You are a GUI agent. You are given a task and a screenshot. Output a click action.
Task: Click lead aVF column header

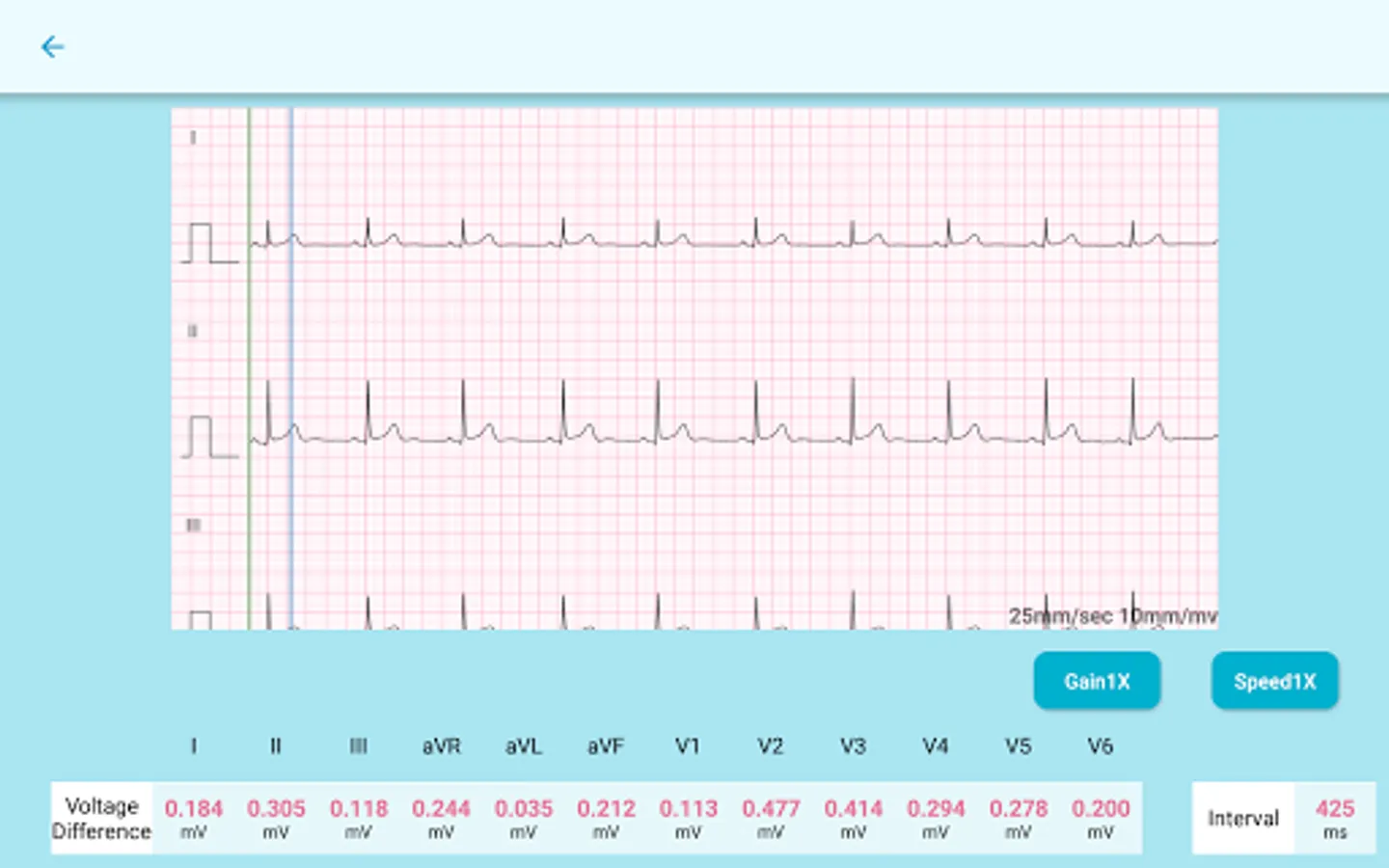point(606,746)
